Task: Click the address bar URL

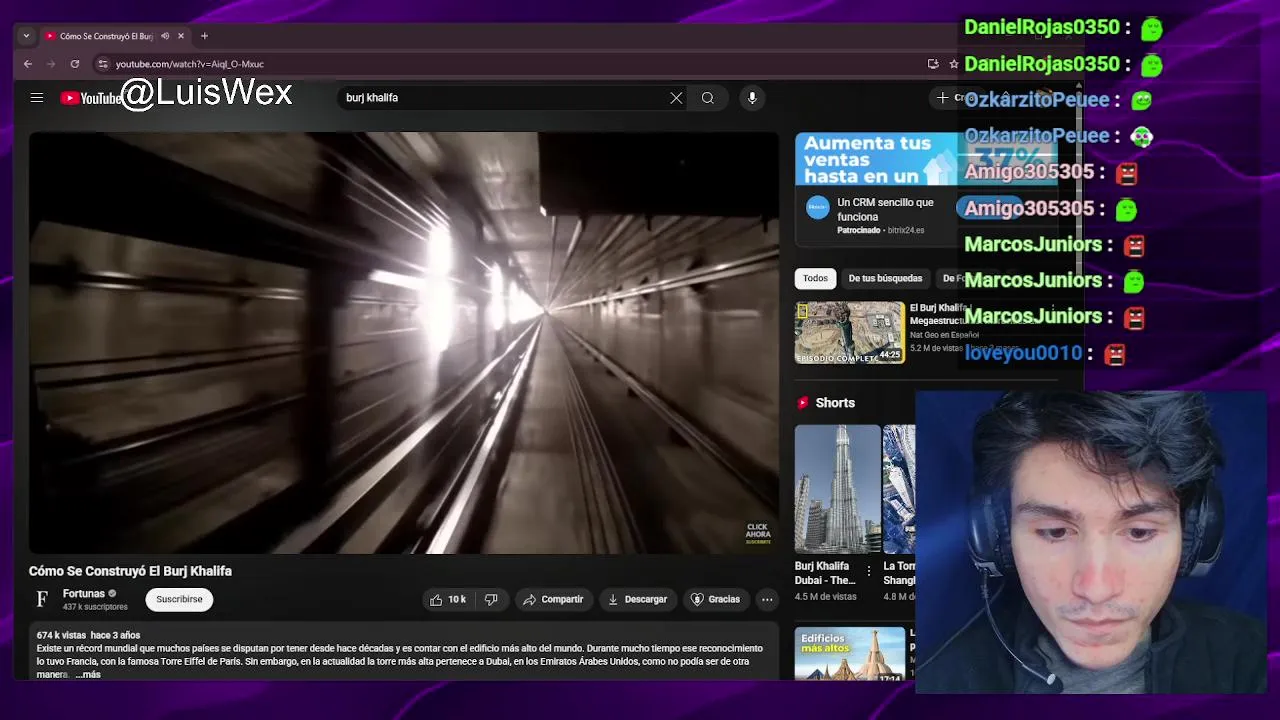Action: [190, 64]
